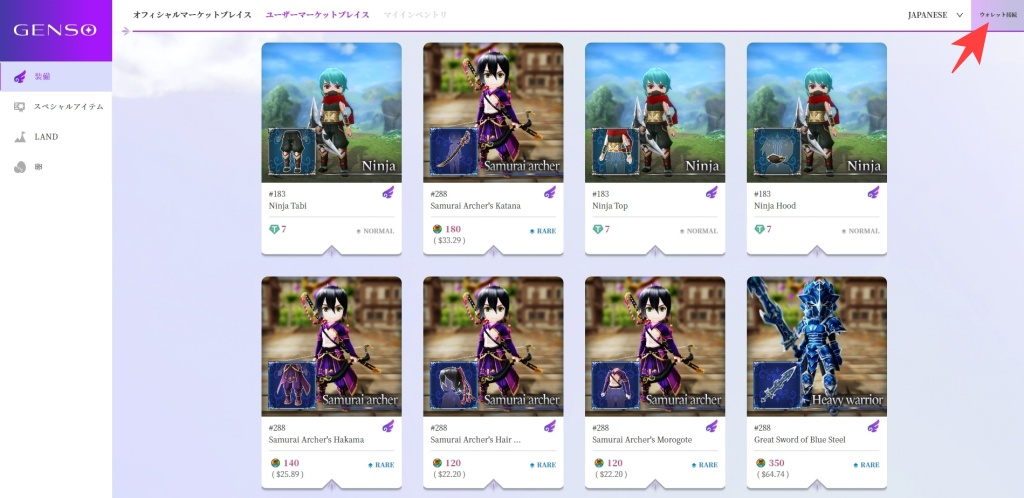
Task: Click the arrow icon left of header line
Action: click(125, 31)
